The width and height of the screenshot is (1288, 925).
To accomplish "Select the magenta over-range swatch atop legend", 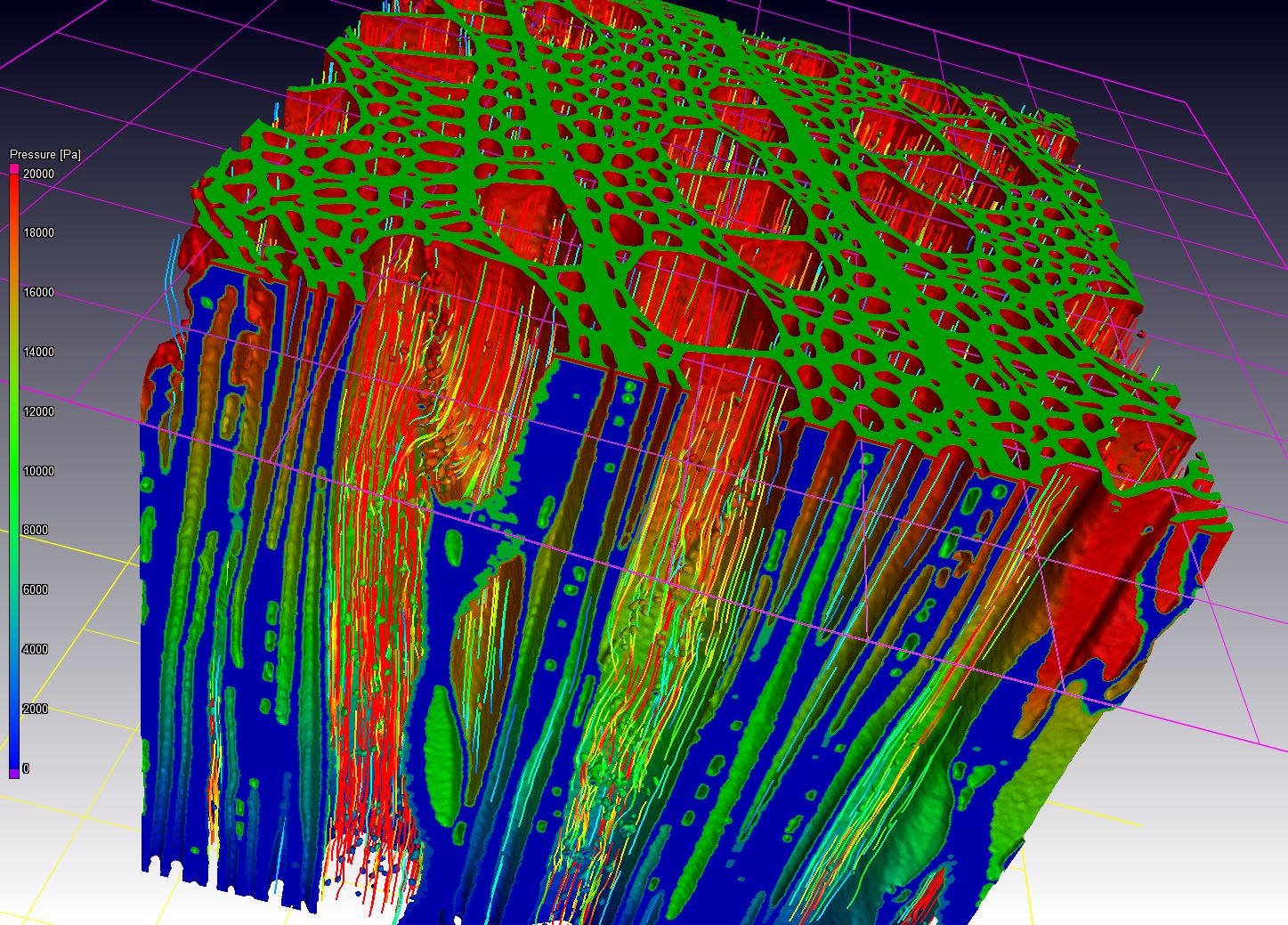I will tap(14, 167).
